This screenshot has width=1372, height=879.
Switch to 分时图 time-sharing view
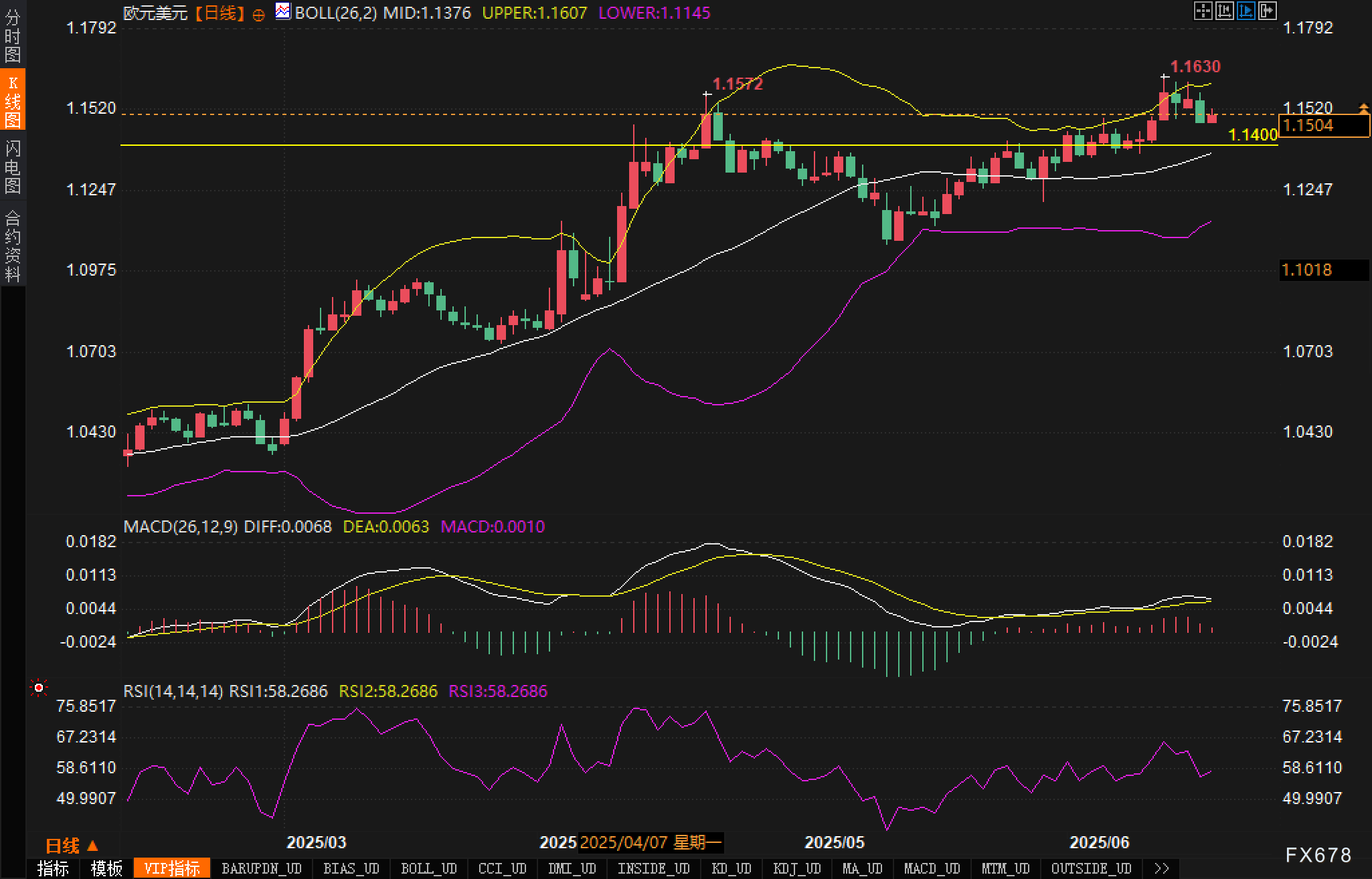pyautogui.click(x=13, y=36)
